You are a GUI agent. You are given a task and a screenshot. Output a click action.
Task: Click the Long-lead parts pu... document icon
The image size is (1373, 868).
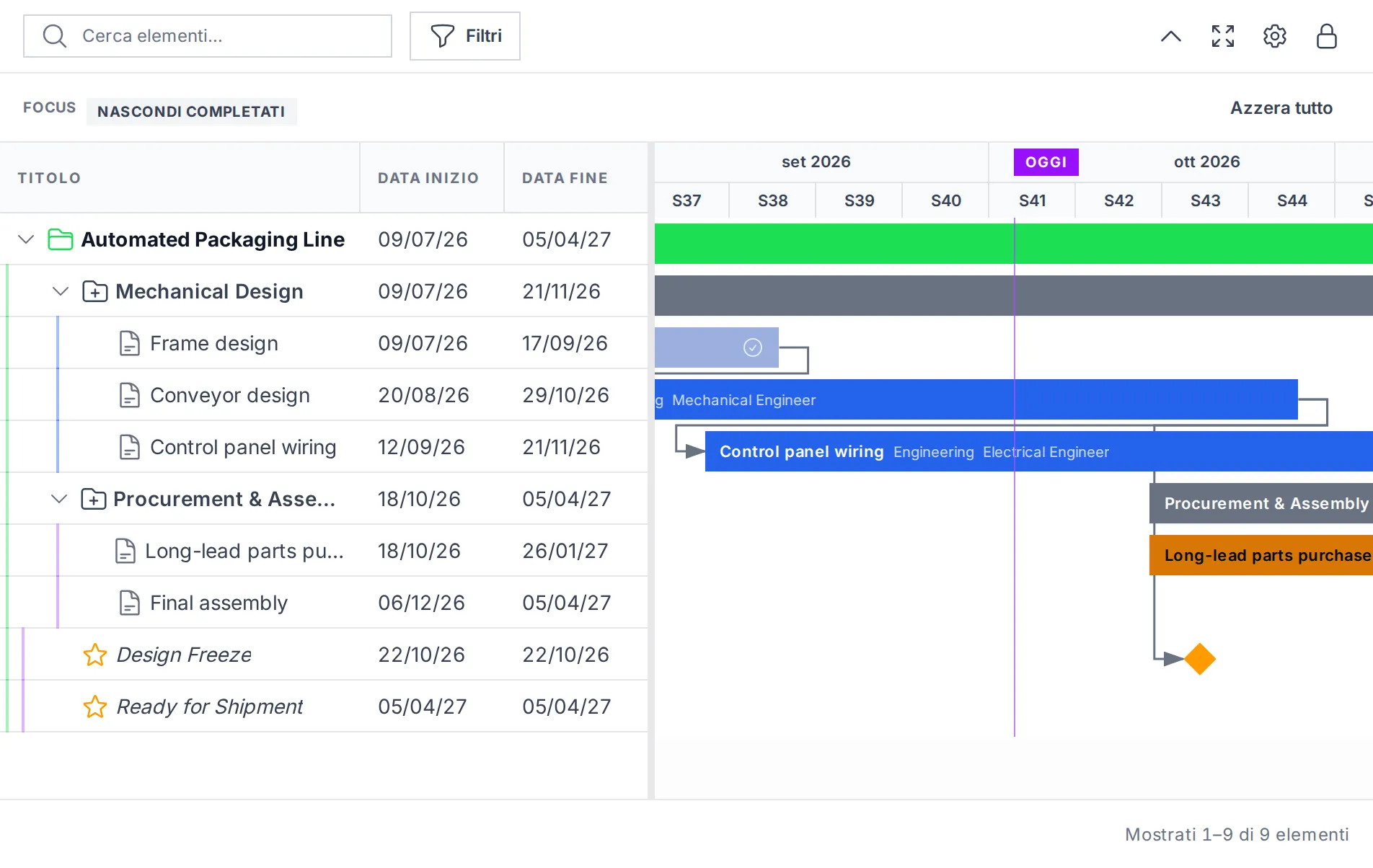click(125, 551)
